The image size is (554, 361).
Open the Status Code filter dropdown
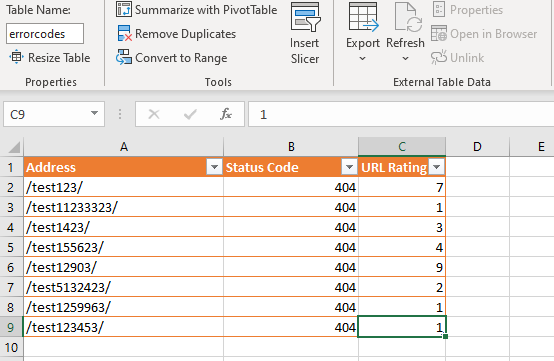(349, 167)
